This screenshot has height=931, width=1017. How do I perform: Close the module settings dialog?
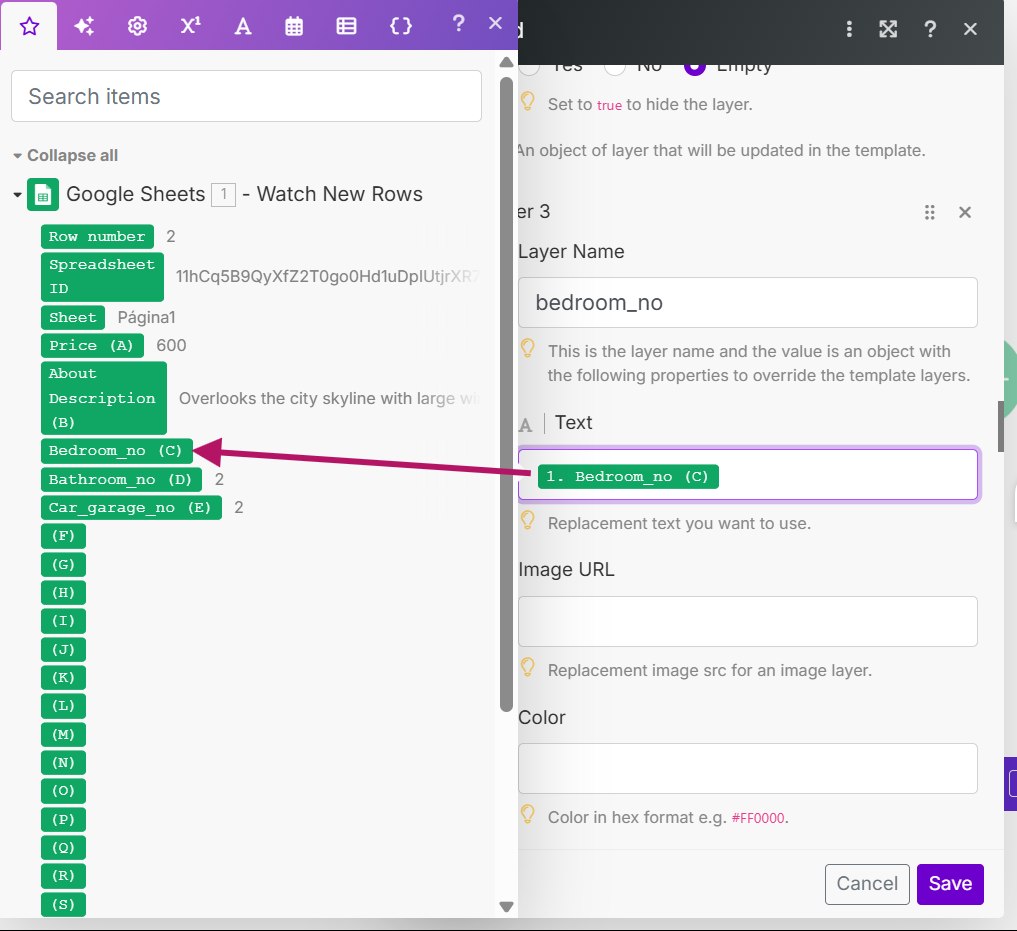click(x=970, y=29)
